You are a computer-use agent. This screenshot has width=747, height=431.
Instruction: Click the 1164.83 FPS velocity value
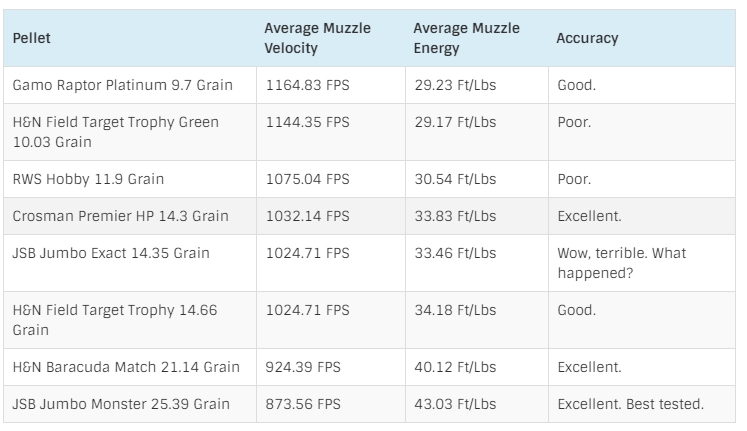click(308, 85)
